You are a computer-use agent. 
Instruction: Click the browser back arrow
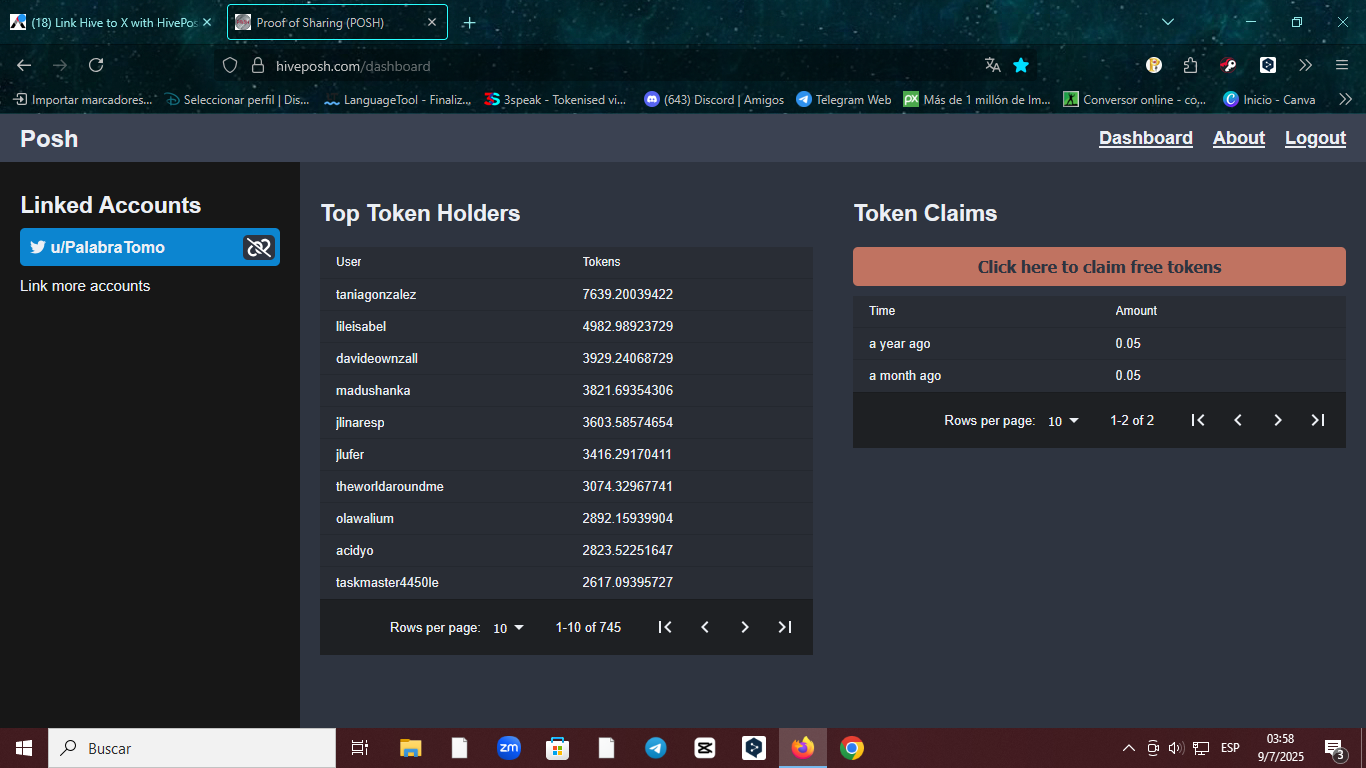tap(24, 65)
